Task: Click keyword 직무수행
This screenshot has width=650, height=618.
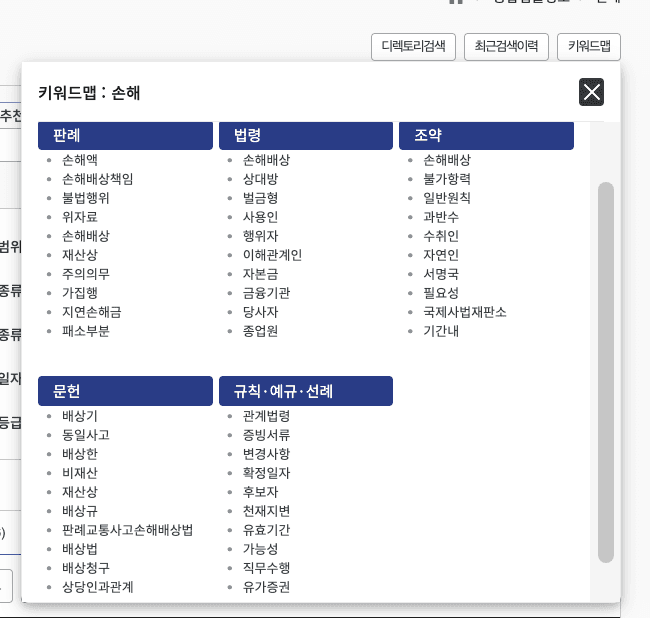Action: (267, 568)
